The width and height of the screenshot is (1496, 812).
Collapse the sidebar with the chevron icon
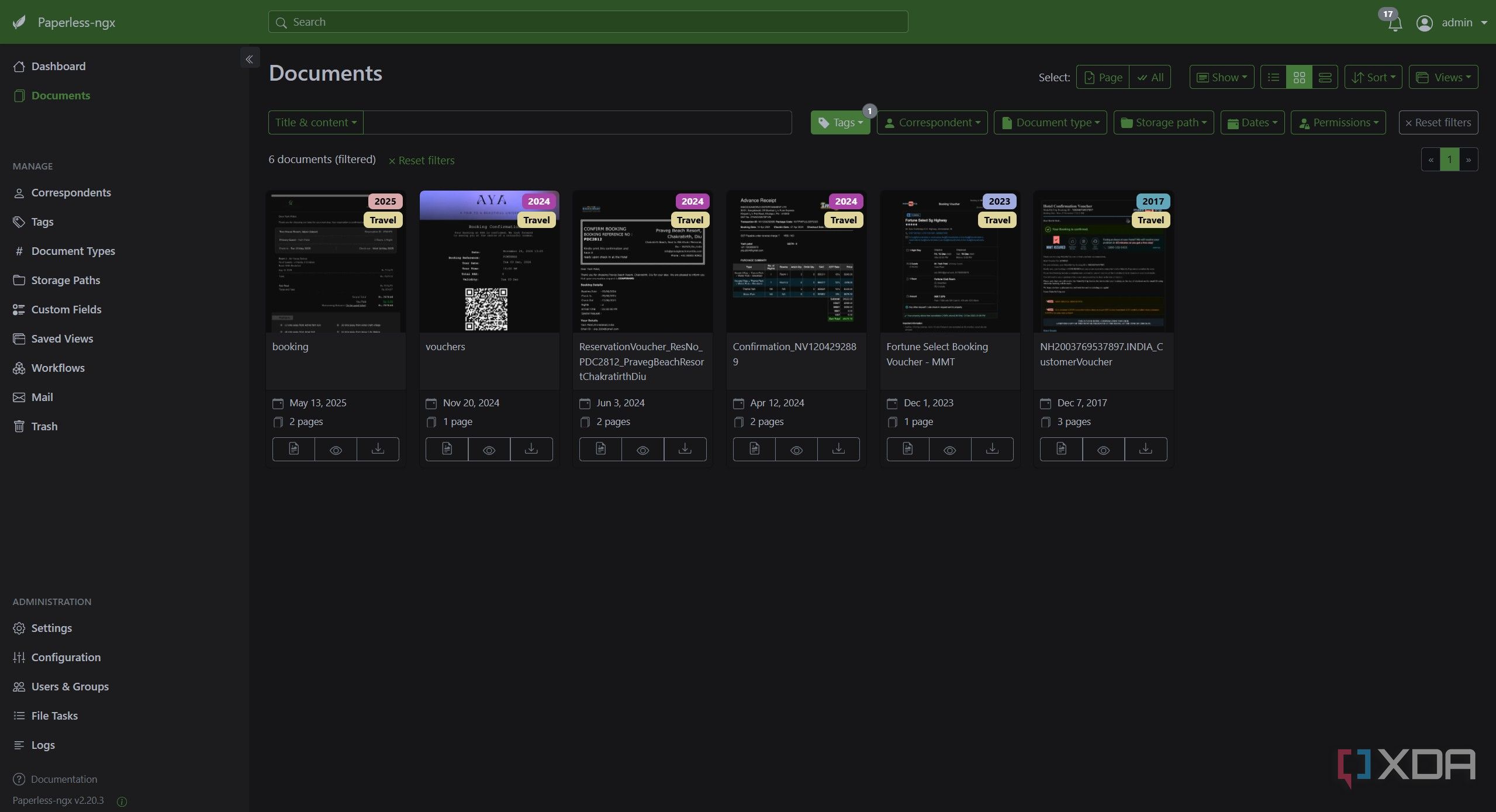(x=250, y=59)
